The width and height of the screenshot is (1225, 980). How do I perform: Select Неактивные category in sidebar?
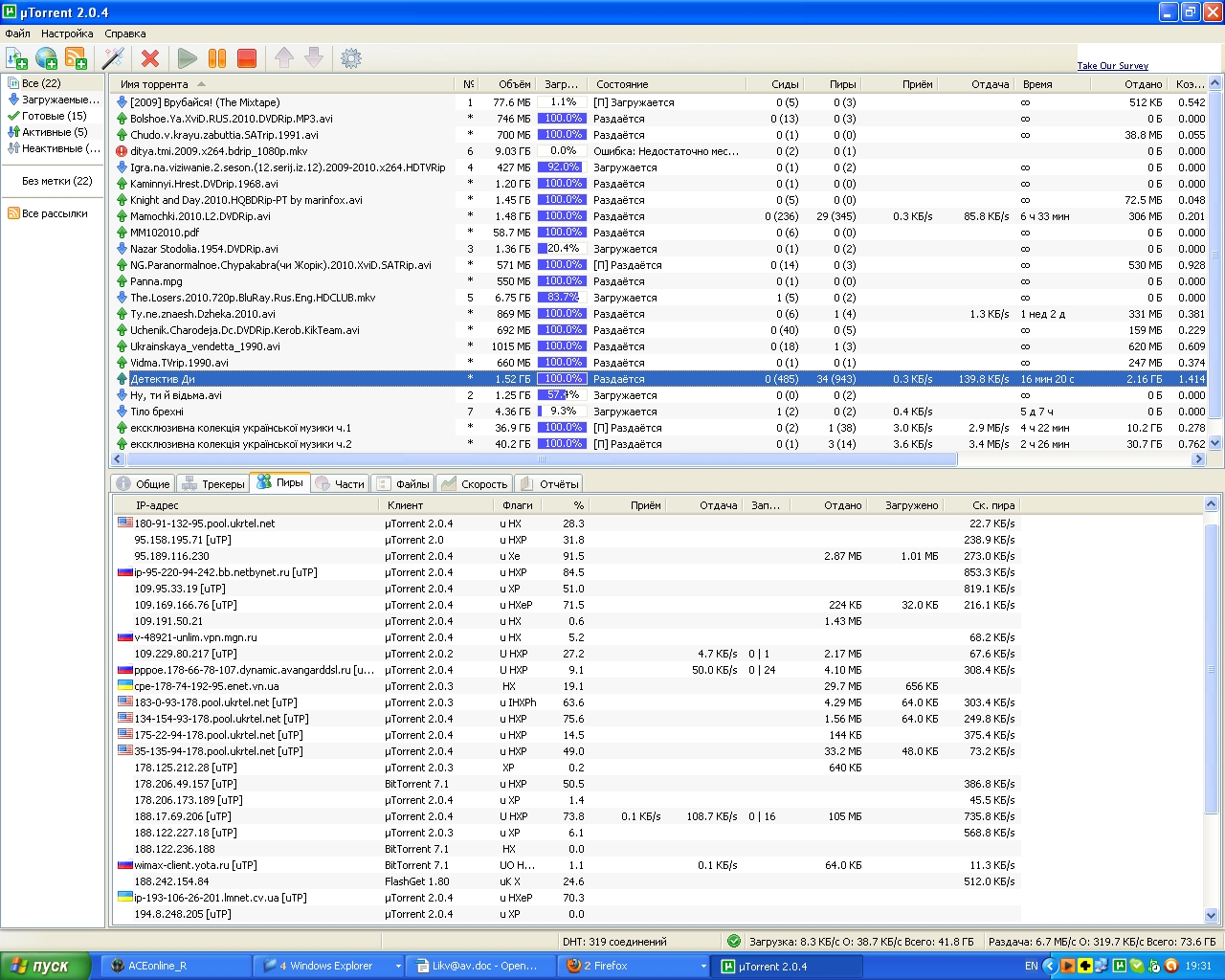click(54, 148)
